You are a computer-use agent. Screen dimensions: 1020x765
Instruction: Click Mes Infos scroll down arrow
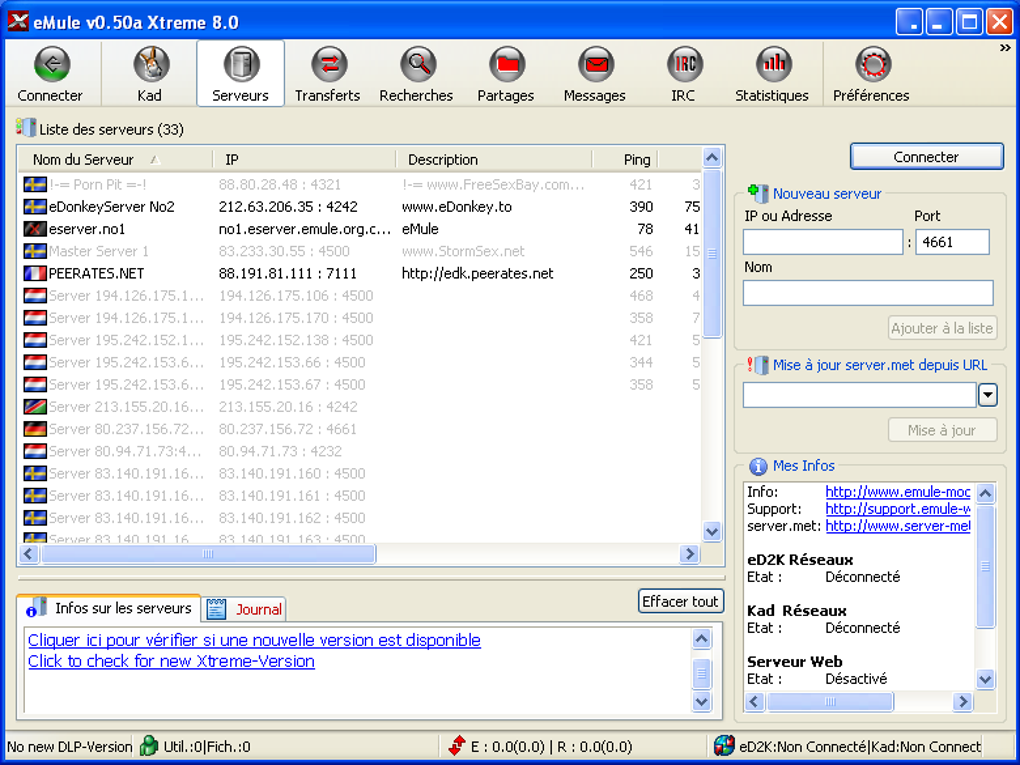pyautogui.click(x=986, y=680)
